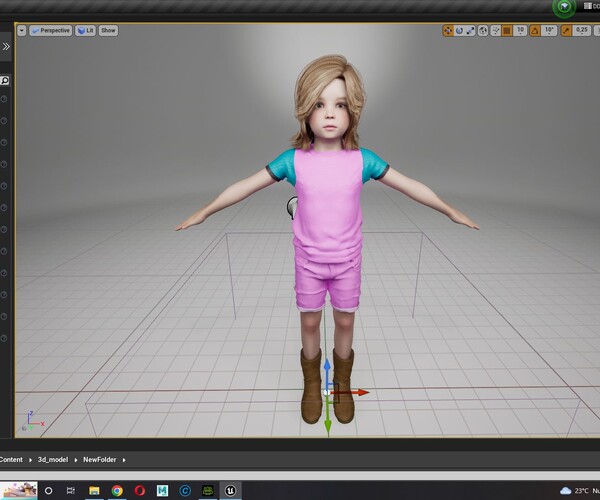This screenshot has width=600, height=500.
Task: Open Unreal Engine from the taskbar
Action: [x=231, y=491]
